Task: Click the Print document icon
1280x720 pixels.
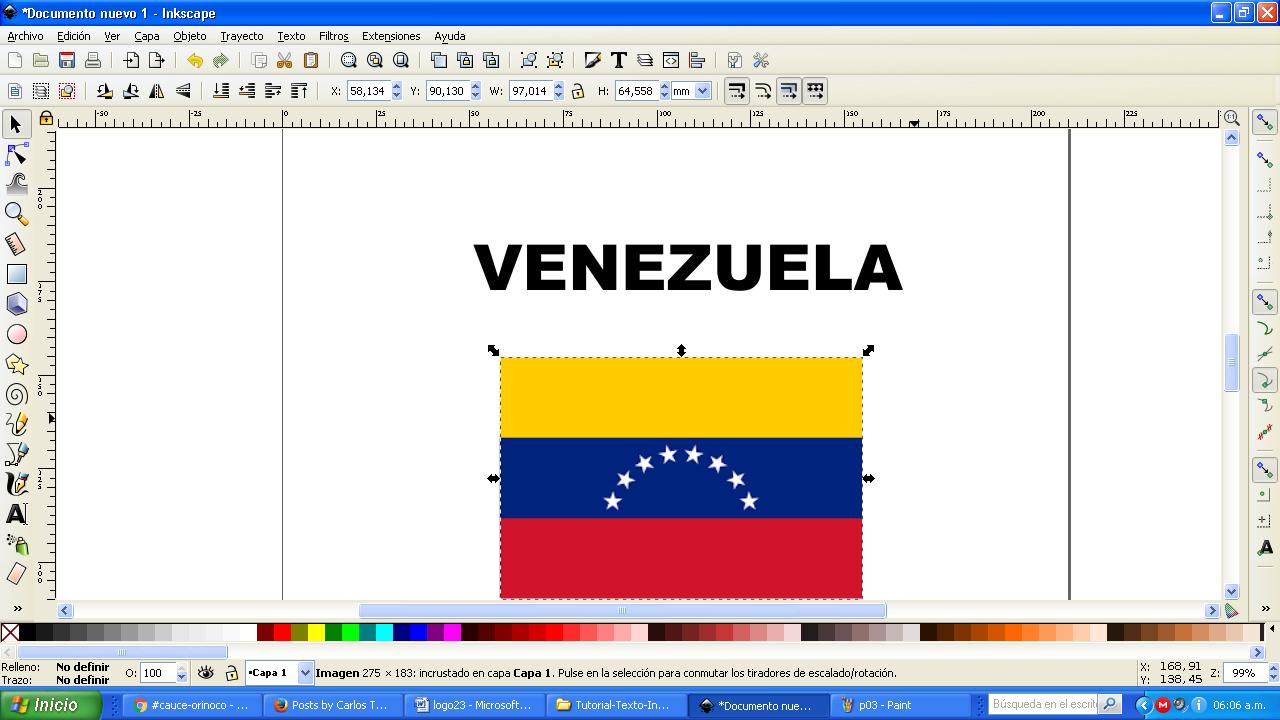Action: (93, 61)
